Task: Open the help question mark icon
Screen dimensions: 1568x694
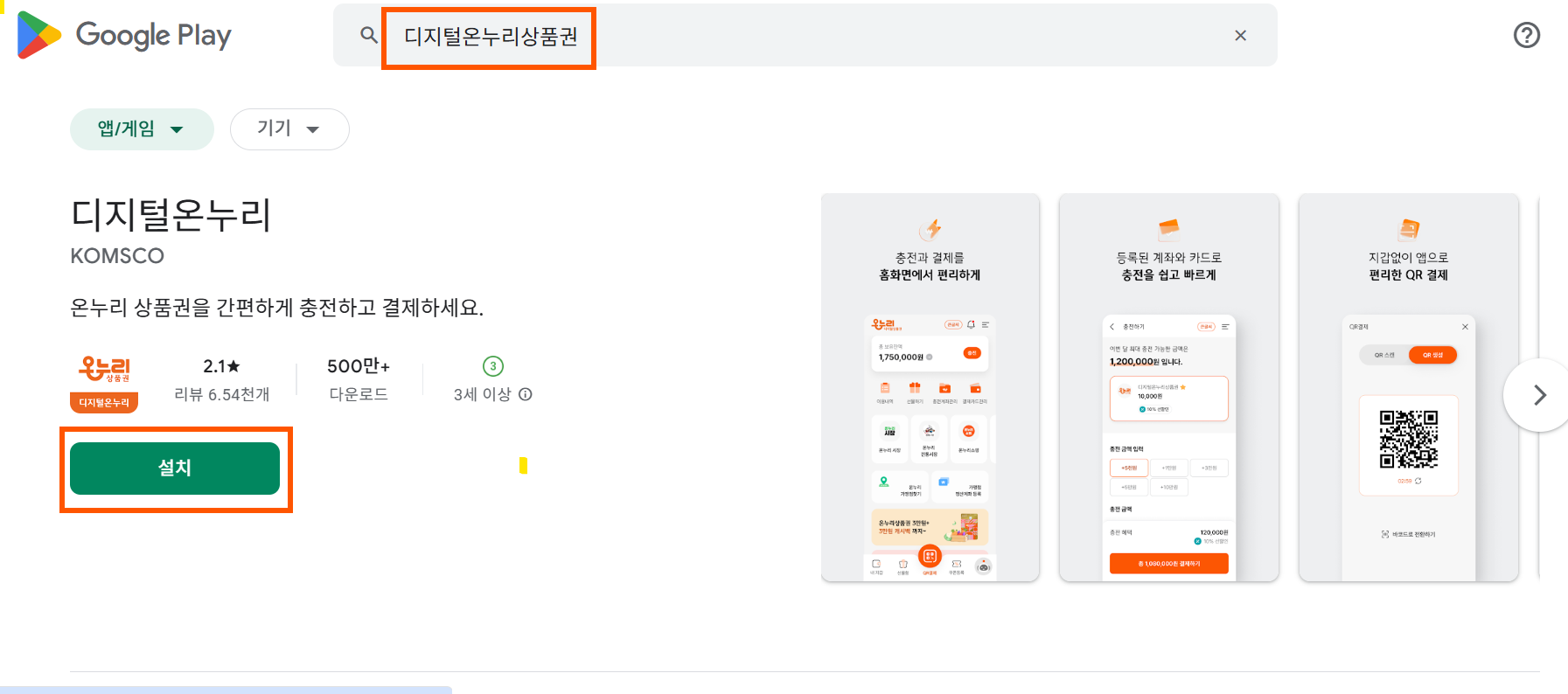Action: [x=1526, y=35]
